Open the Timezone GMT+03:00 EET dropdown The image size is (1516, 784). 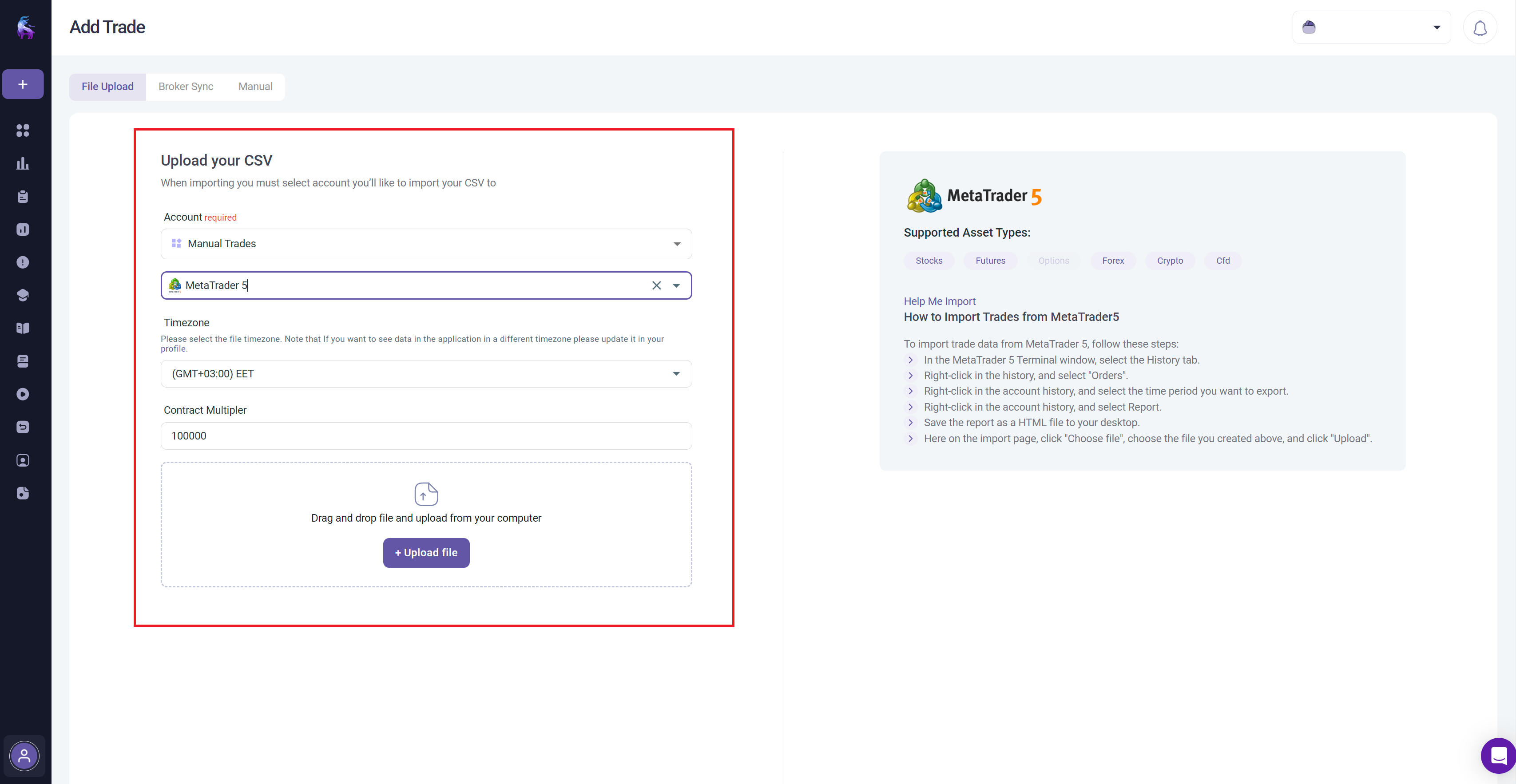(x=676, y=373)
